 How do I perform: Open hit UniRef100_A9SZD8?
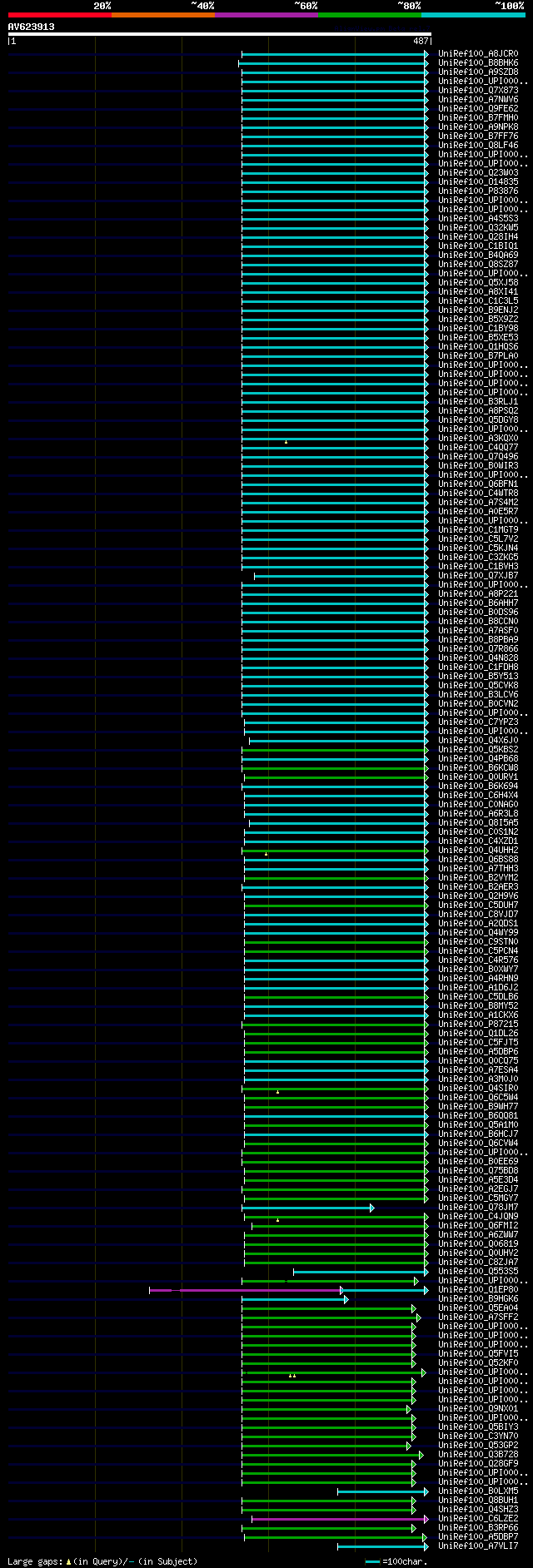click(478, 72)
